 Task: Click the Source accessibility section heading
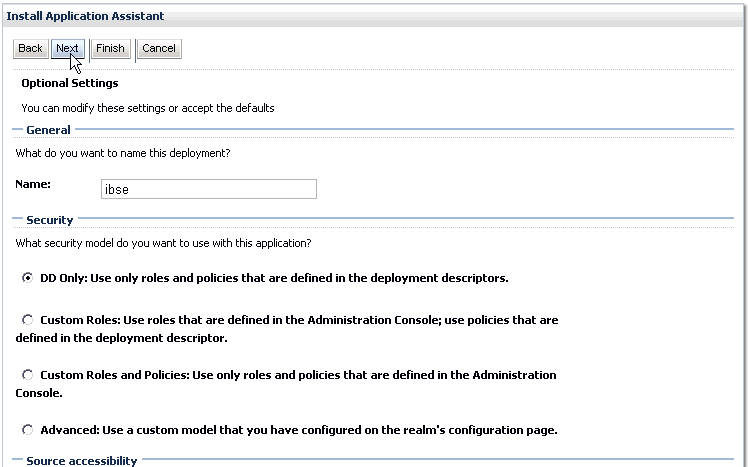tap(82, 461)
